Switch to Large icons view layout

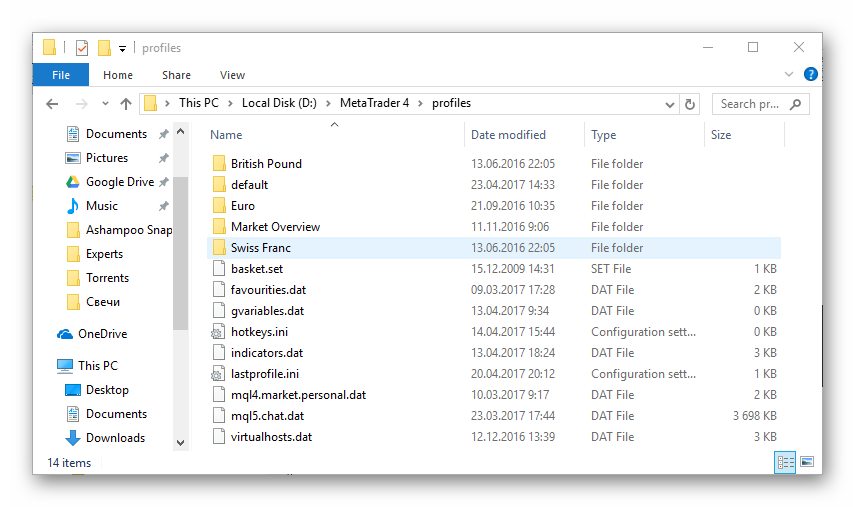pos(806,462)
